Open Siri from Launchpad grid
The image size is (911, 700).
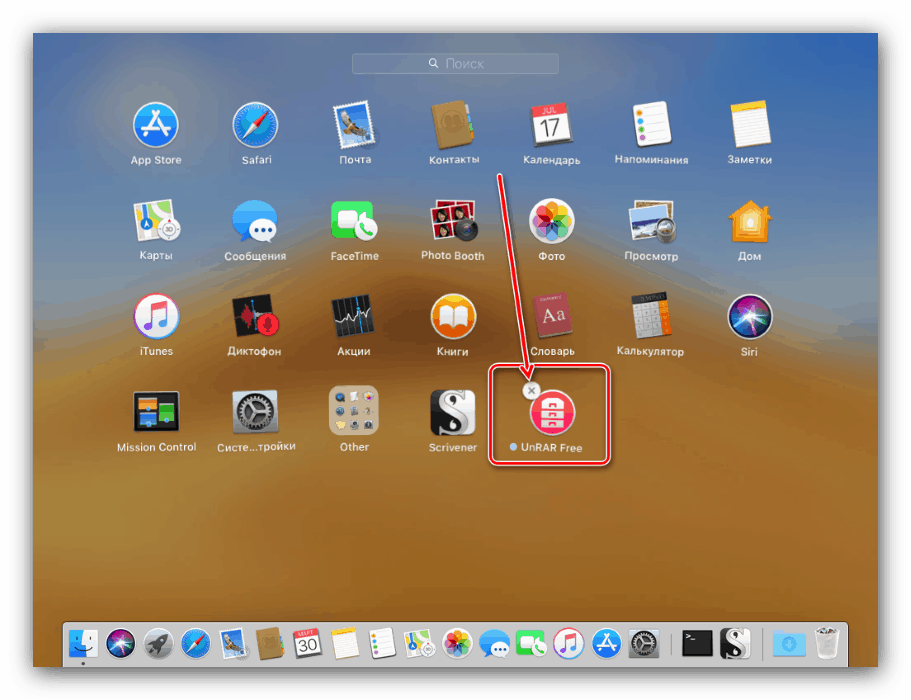click(x=750, y=317)
